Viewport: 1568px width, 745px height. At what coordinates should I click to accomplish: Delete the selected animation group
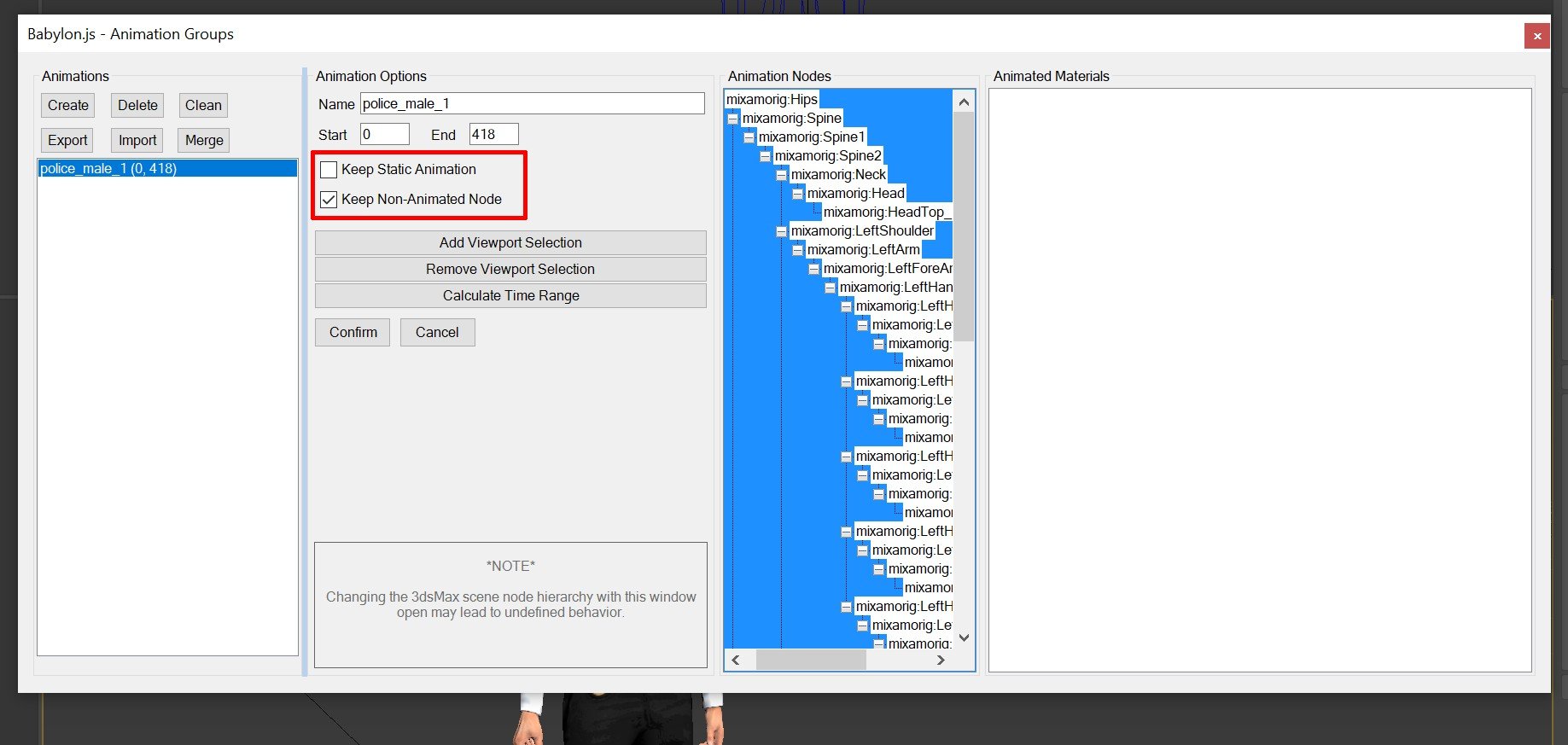(137, 105)
